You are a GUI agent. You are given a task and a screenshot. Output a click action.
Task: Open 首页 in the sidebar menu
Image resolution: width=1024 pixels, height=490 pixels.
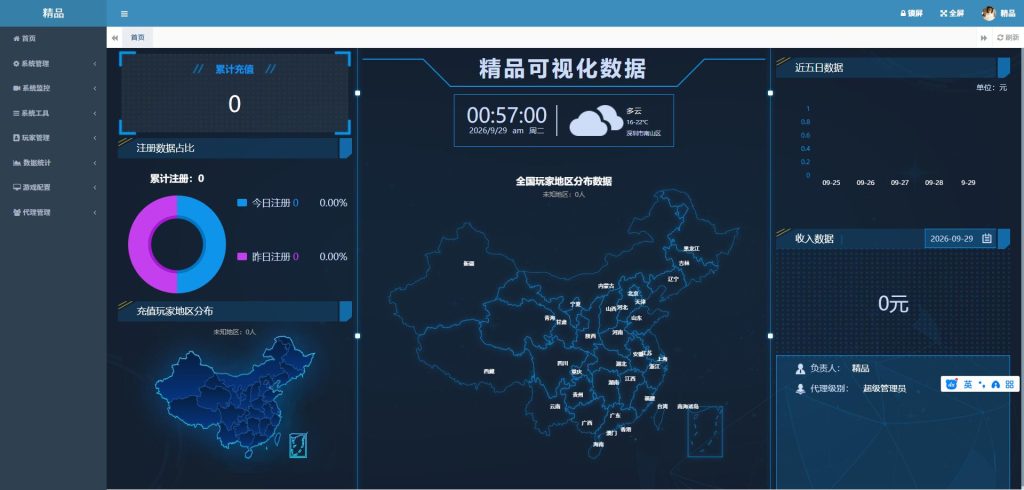pos(53,39)
